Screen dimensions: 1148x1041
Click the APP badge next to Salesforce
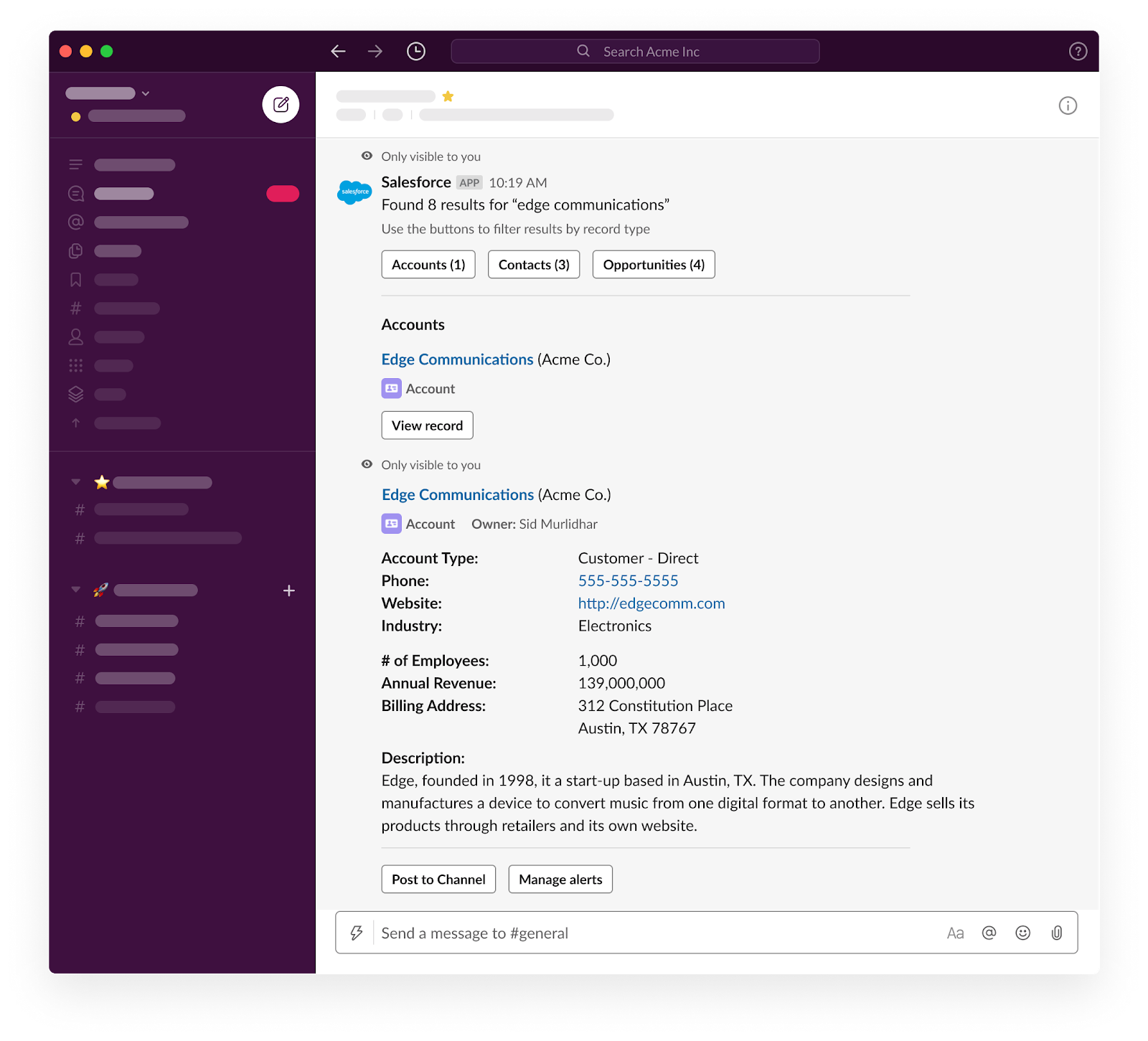(x=469, y=183)
